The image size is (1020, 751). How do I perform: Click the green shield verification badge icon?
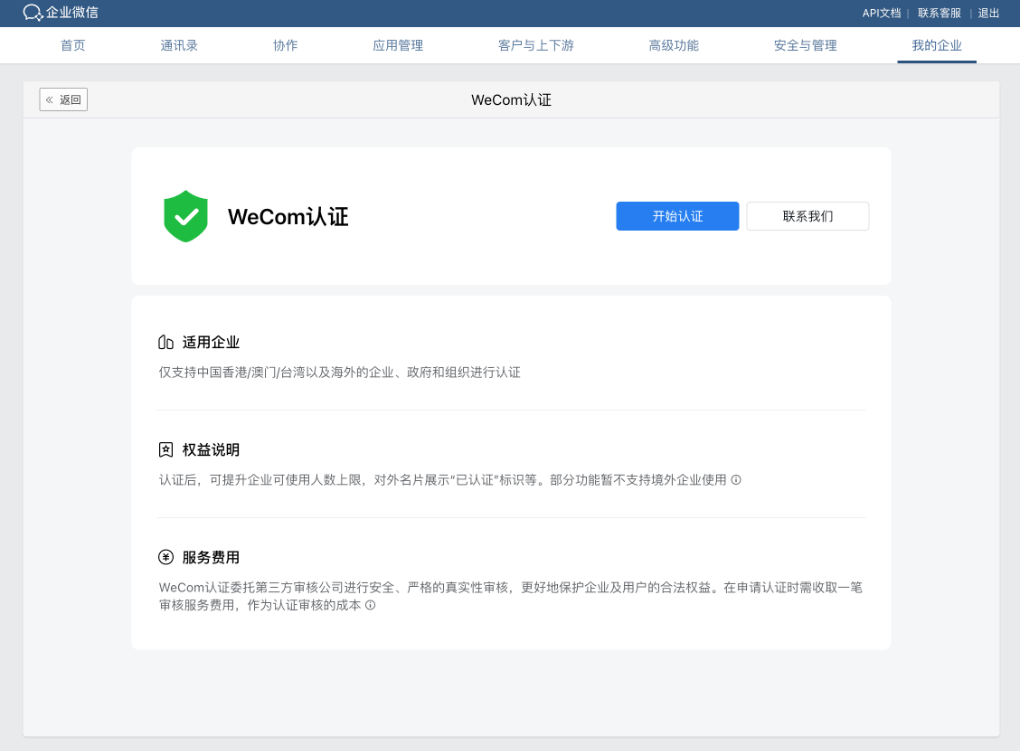pos(186,216)
